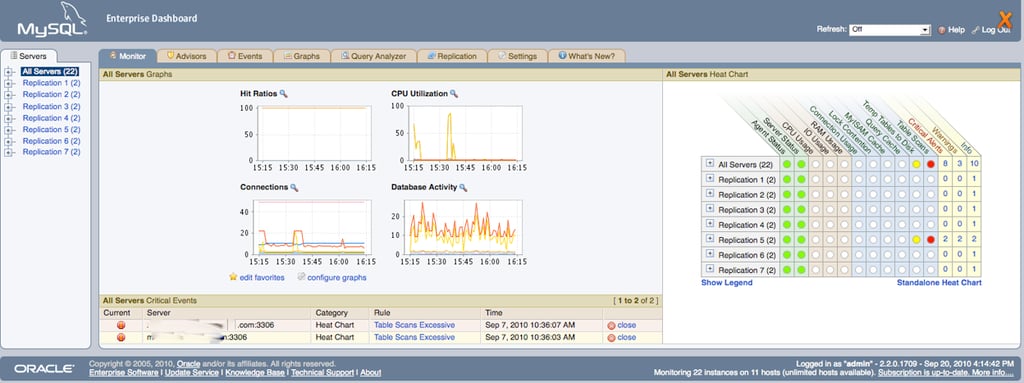Image resolution: width=1024 pixels, height=383 pixels.
Task: Expand the Replication 4 node in the sidebar tree
Action: pyautogui.click(x=9, y=118)
